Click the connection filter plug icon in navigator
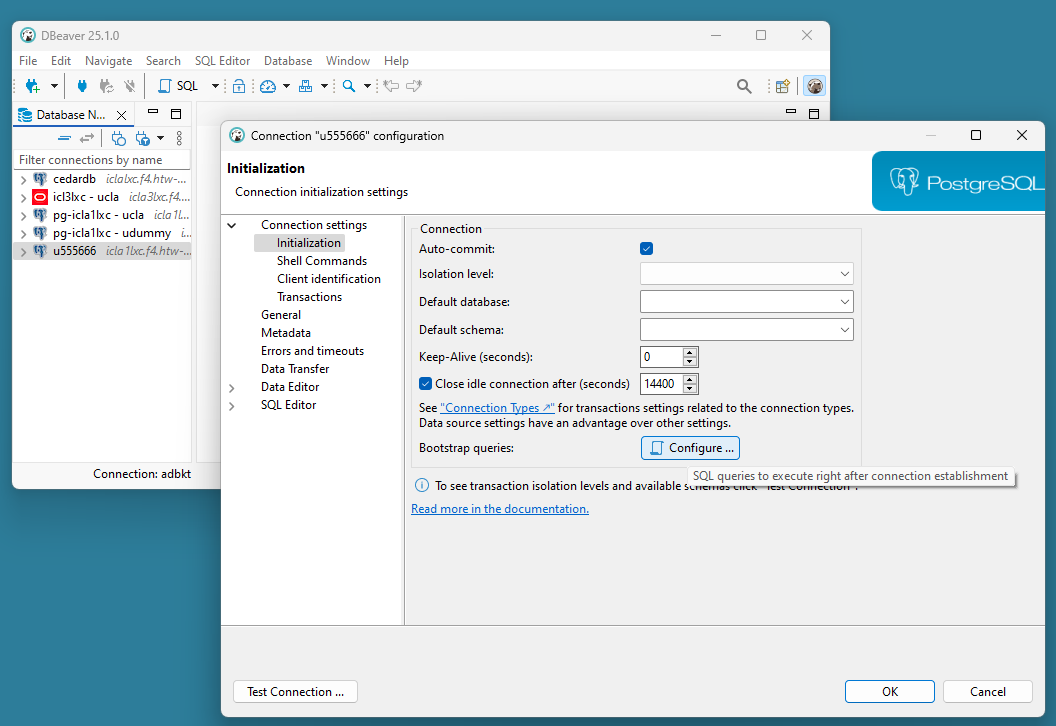 coord(143,138)
